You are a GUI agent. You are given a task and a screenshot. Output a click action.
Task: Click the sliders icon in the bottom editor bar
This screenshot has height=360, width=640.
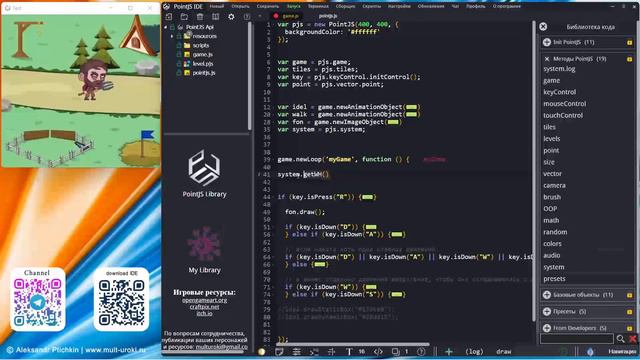[297, 351]
